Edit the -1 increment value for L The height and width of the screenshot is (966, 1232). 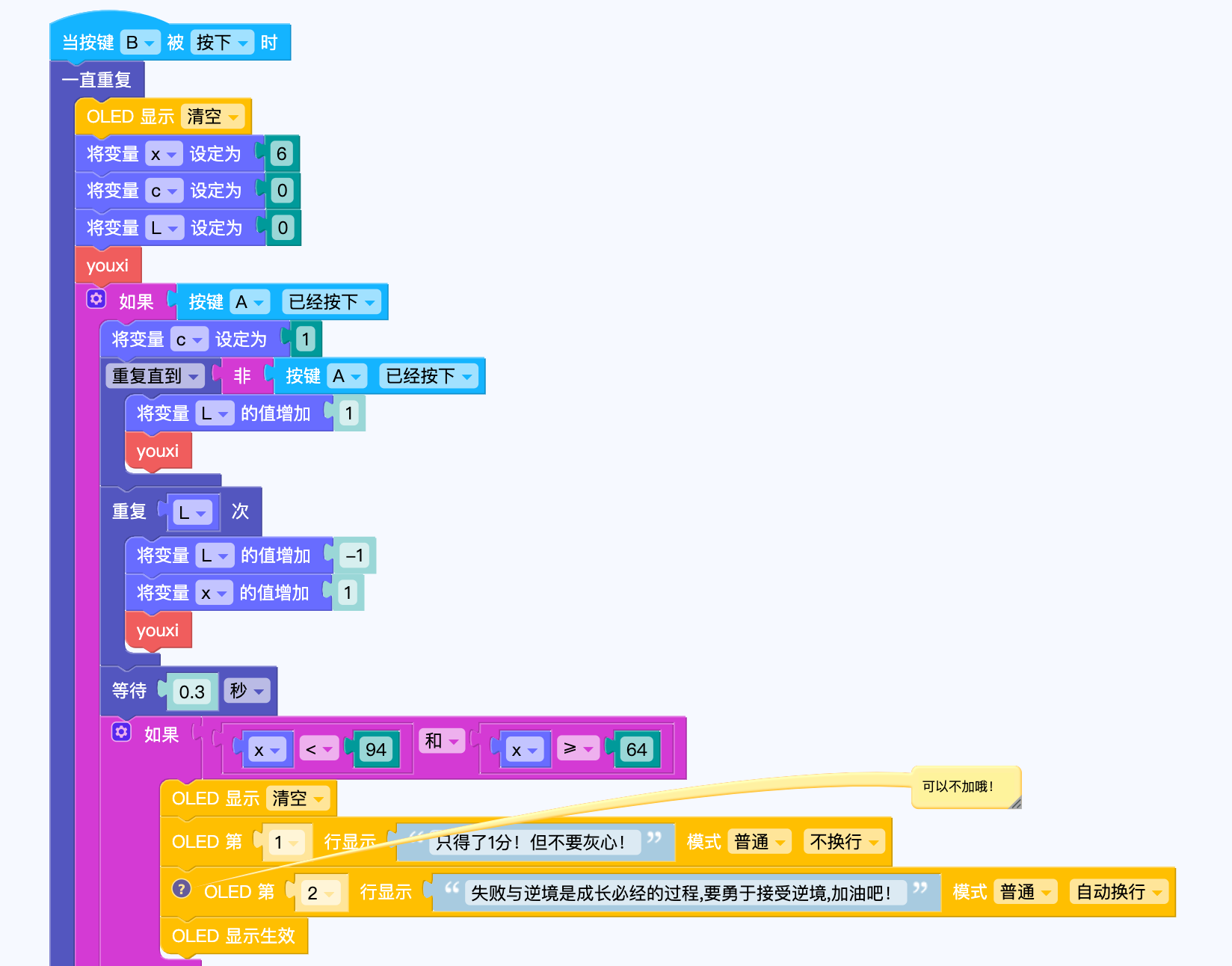(x=354, y=556)
